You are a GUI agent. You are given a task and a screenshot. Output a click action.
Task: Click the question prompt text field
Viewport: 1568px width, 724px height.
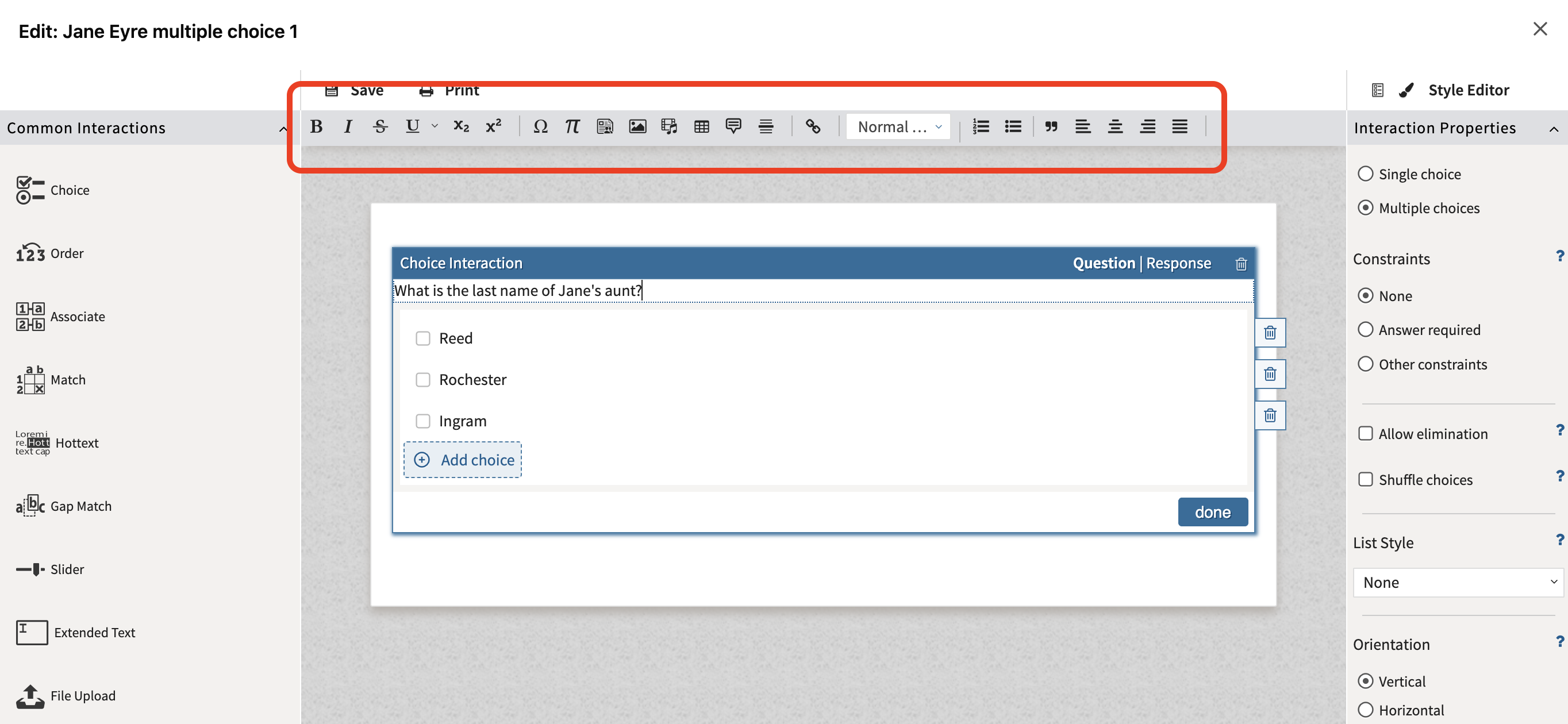click(823, 291)
